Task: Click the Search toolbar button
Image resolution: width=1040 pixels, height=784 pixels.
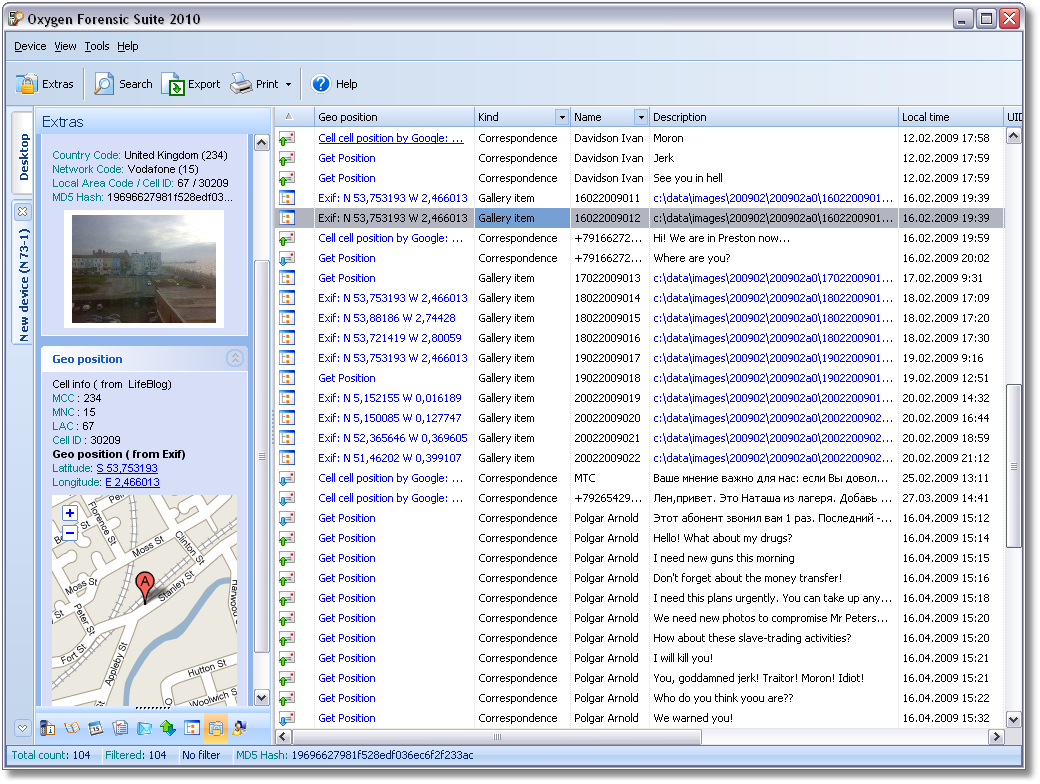Action: click(x=123, y=84)
